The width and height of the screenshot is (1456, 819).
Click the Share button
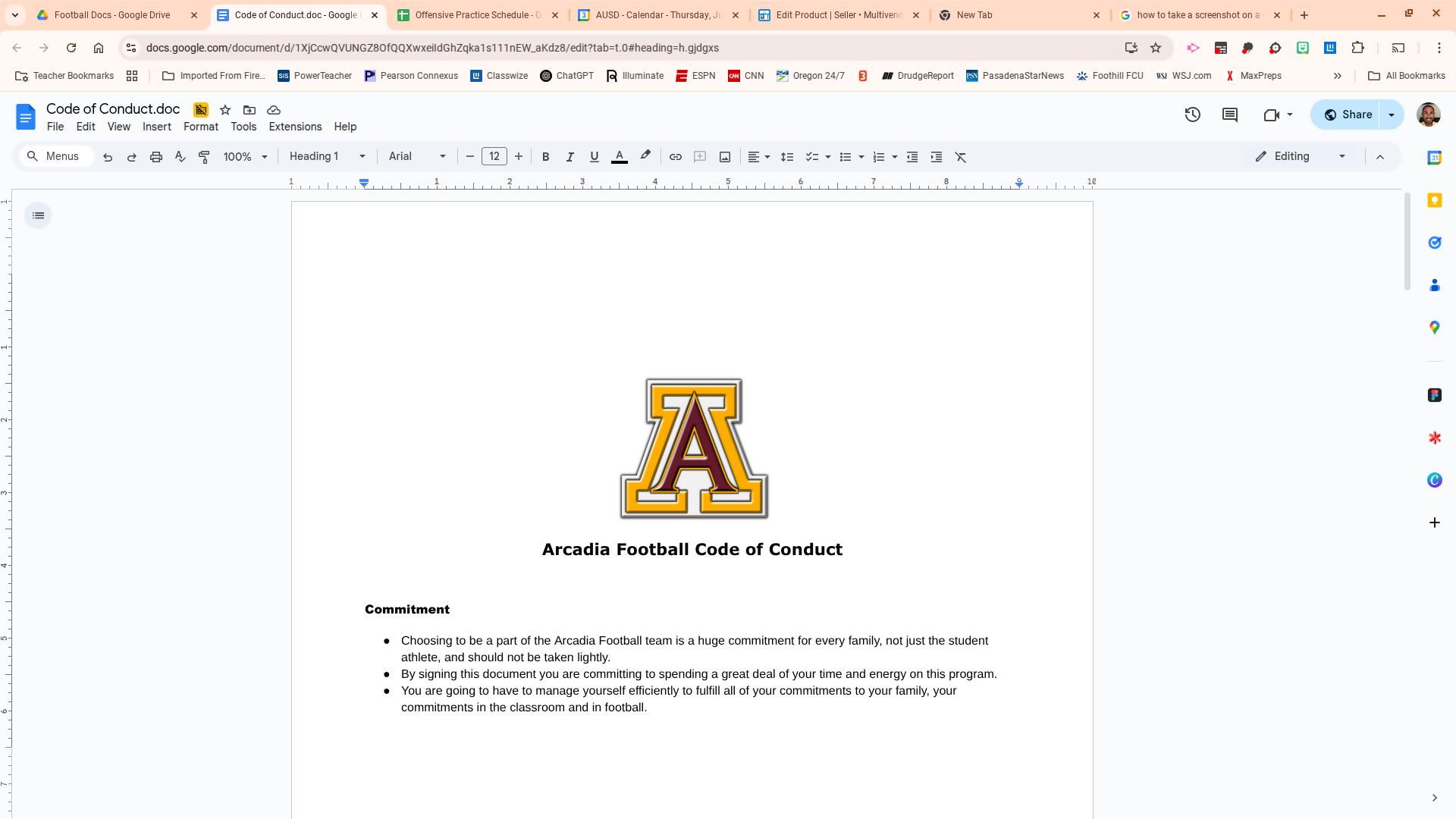(1347, 115)
